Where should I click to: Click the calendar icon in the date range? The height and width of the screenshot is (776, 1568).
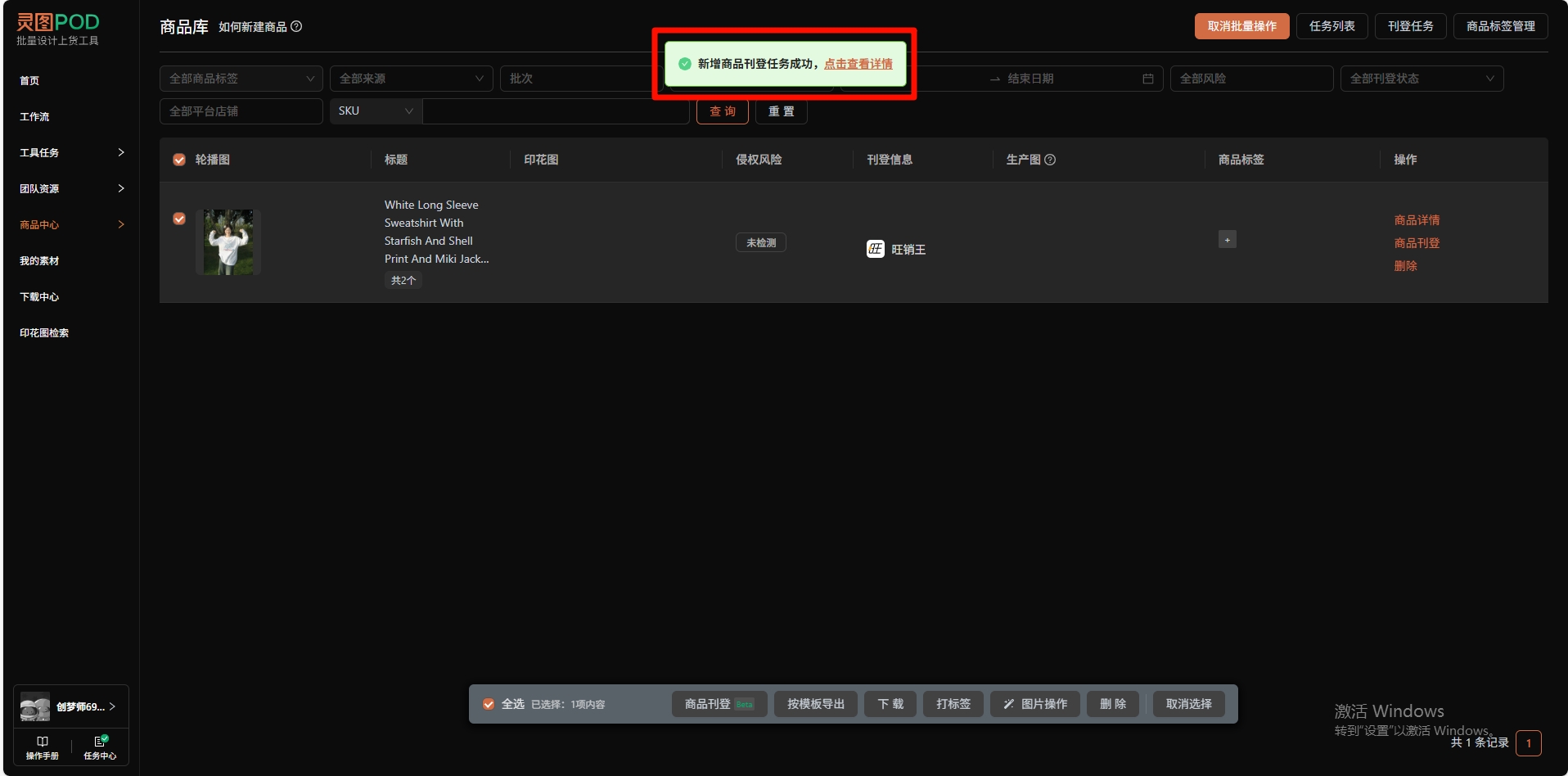coord(1147,79)
